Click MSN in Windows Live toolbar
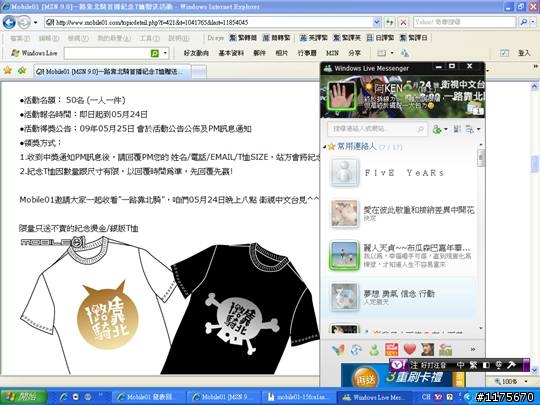The width and height of the screenshot is (540, 405). (x=332, y=53)
